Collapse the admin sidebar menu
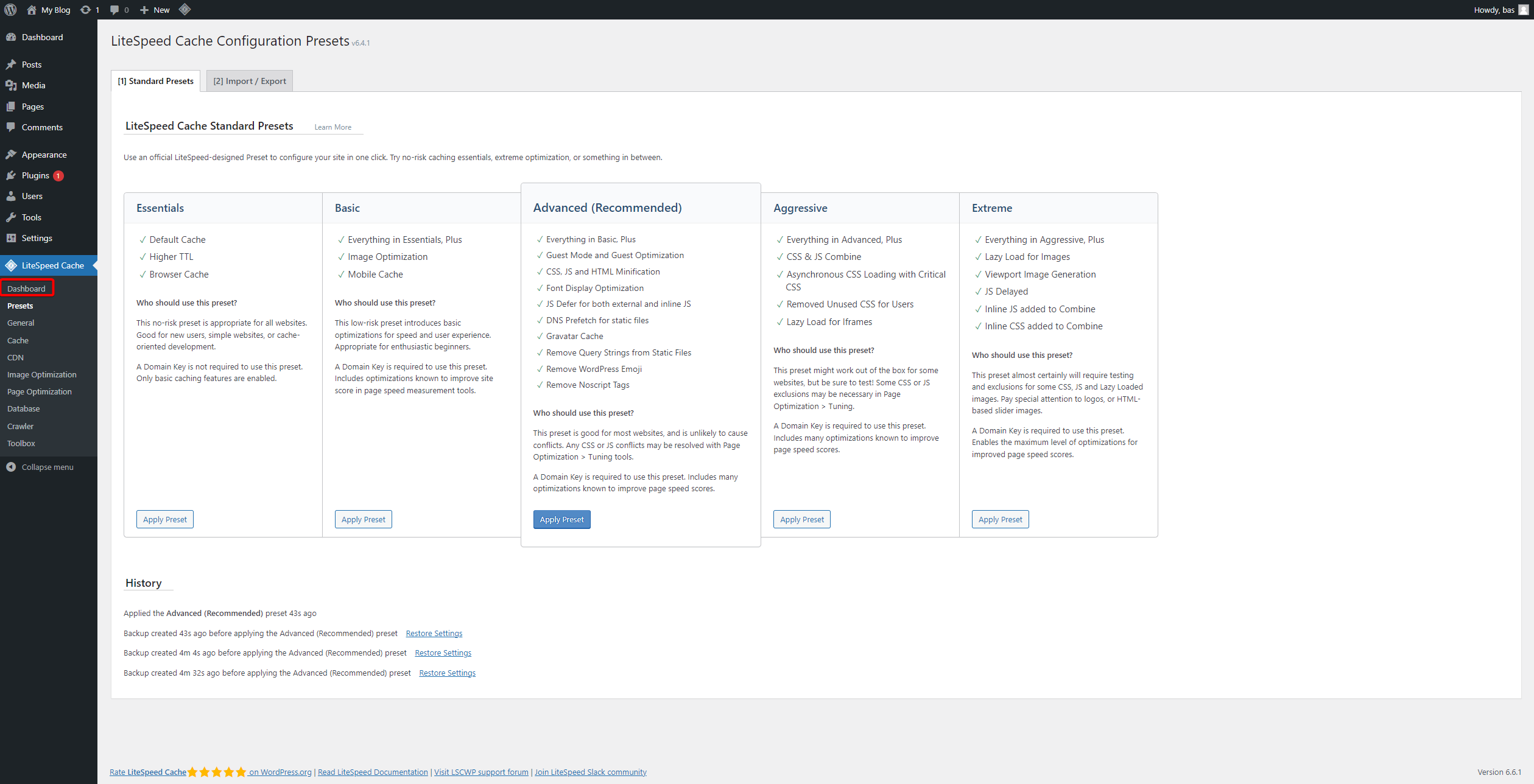The width and height of the screenshot is (1534, 784). tap(47, 467)
